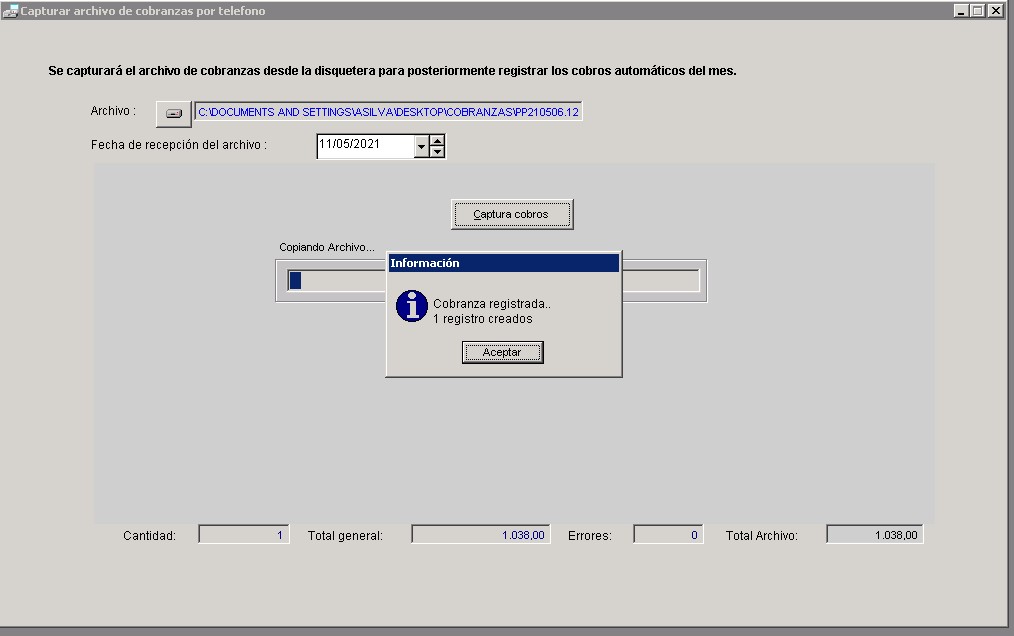Click the information icon in the dialog
The width and height of the screenshot is (1014, 636).
click(x=411, y=307)
